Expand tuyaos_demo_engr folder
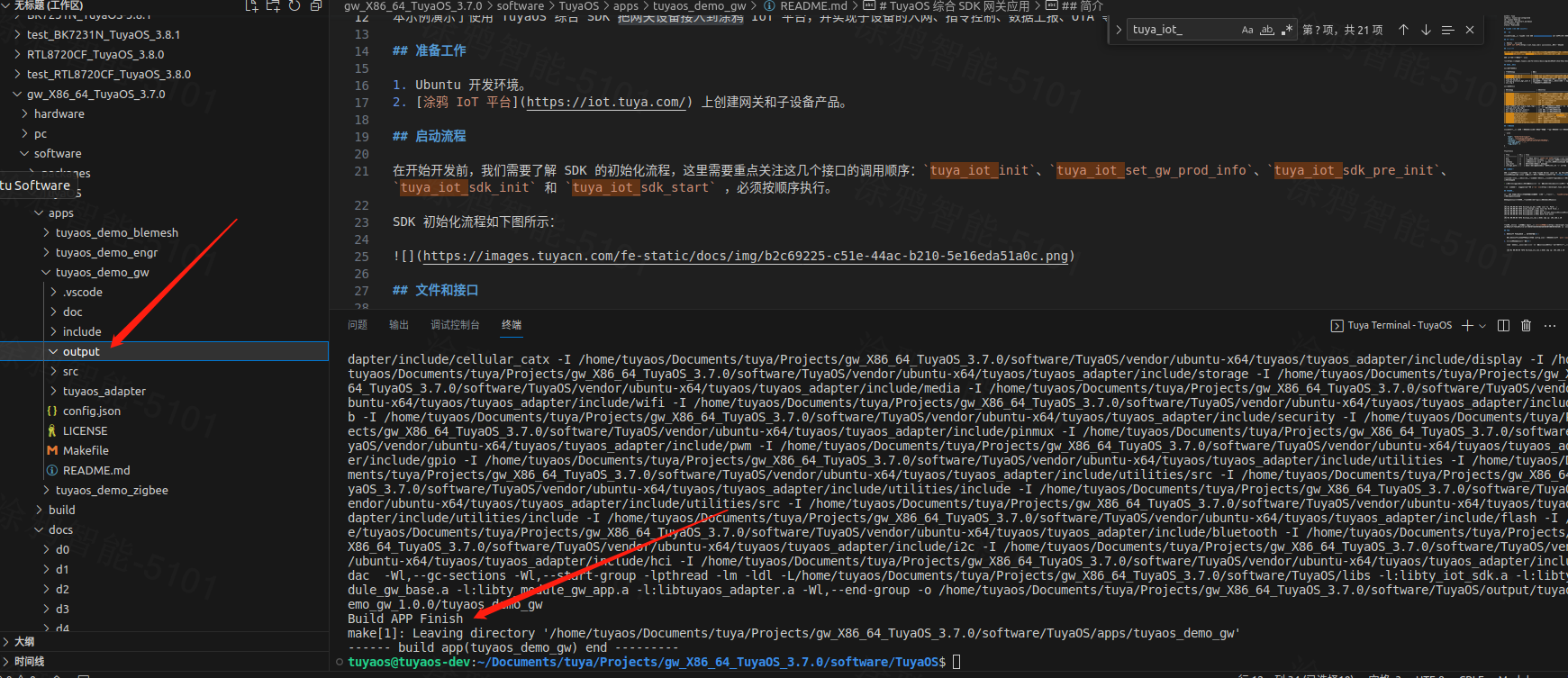Viewport: 1568px width, 678px height. 164,253
